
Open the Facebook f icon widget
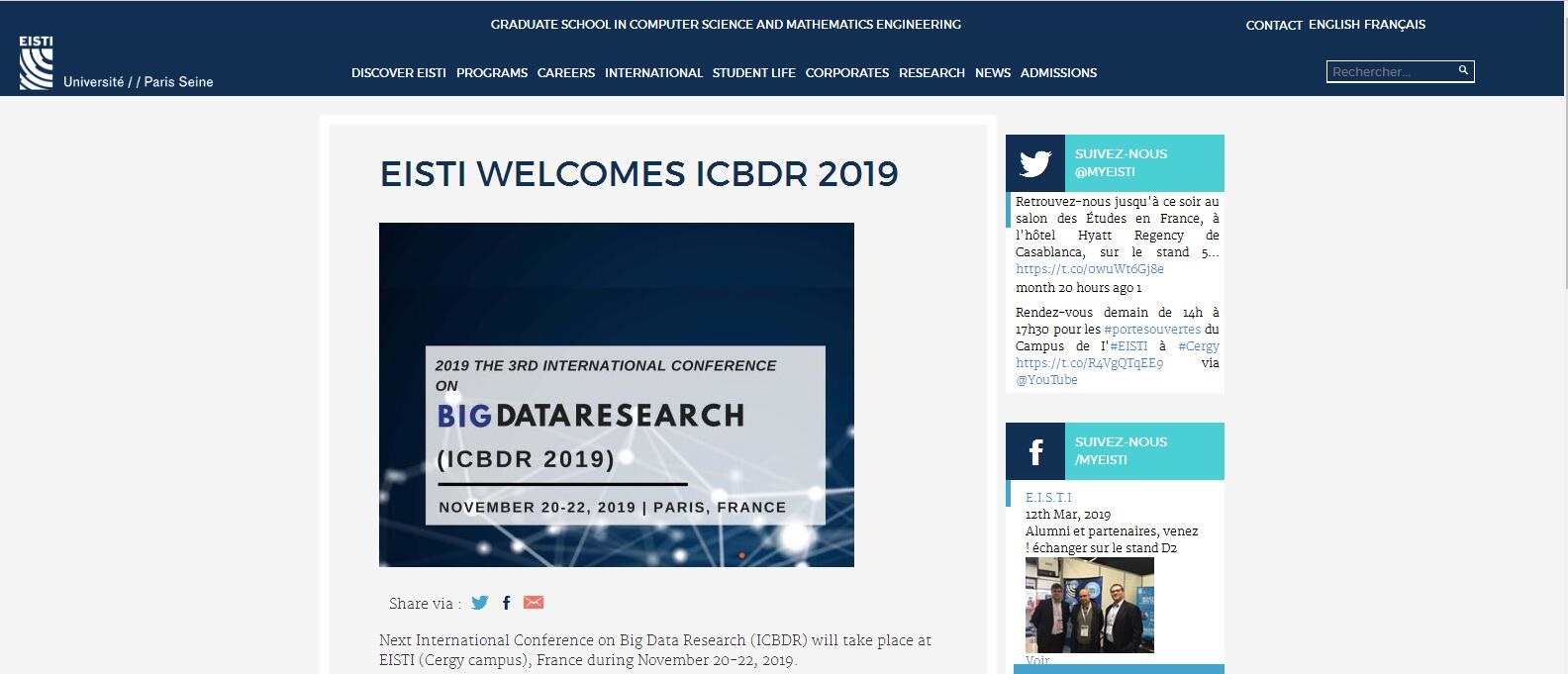pyautogui.click(x=1035, y=451)
